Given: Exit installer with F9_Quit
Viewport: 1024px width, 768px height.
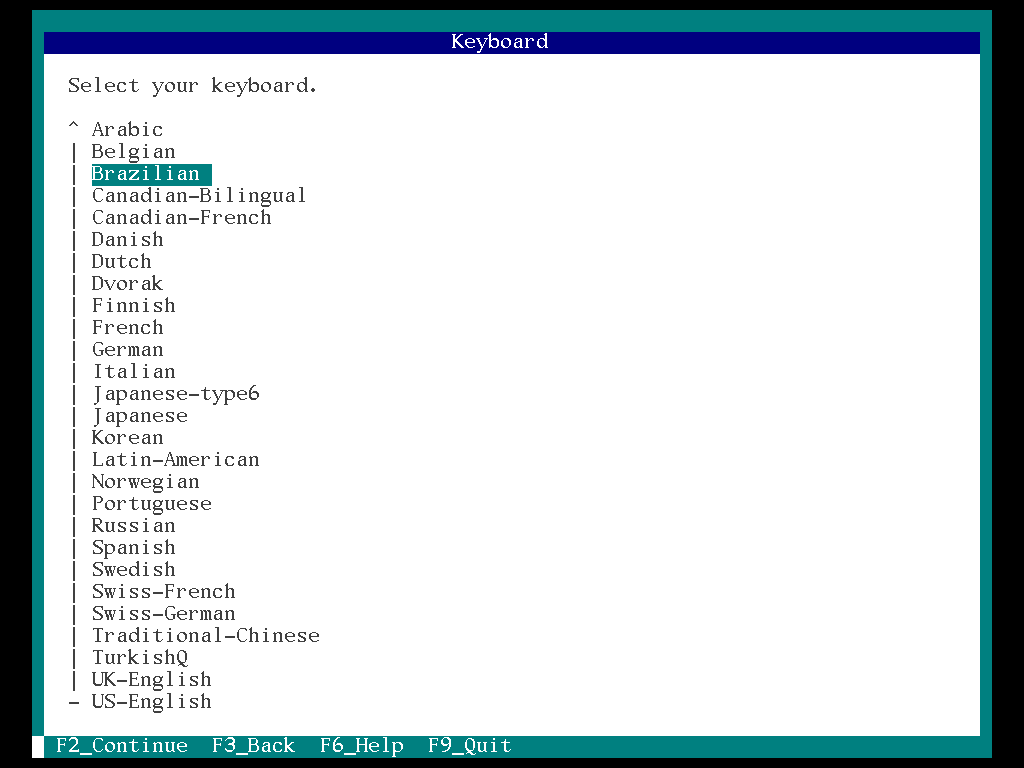Looking at the screenshot, I should (470, 746).
